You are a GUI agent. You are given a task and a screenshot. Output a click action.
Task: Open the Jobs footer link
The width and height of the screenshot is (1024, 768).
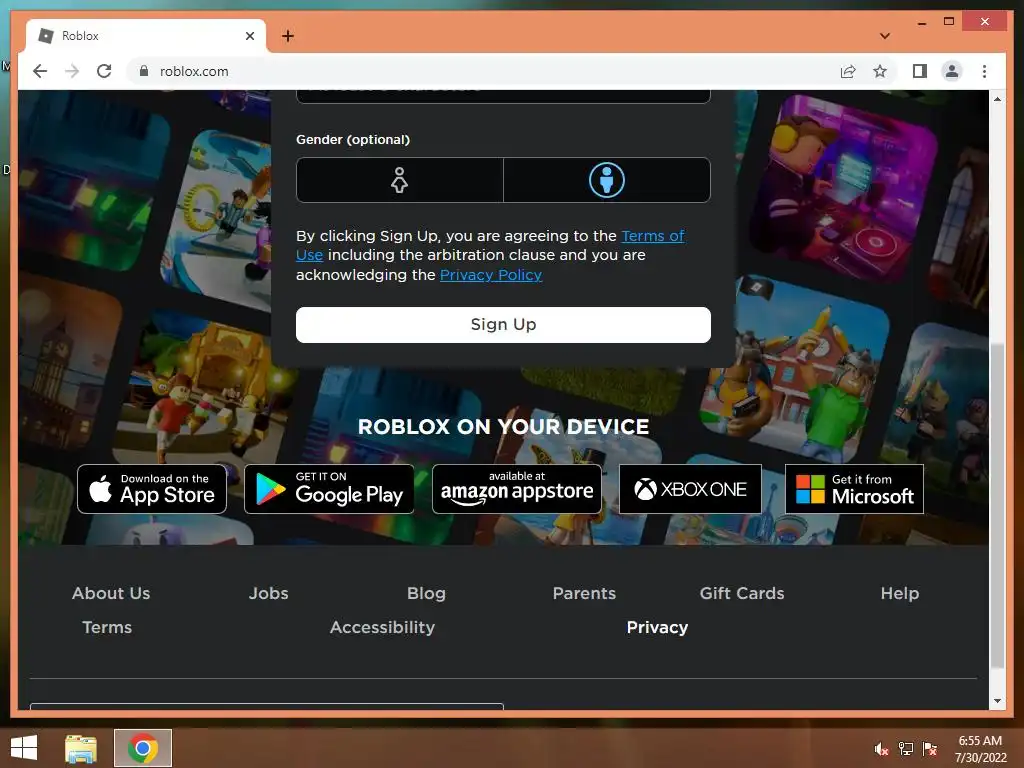pos(268,593)
